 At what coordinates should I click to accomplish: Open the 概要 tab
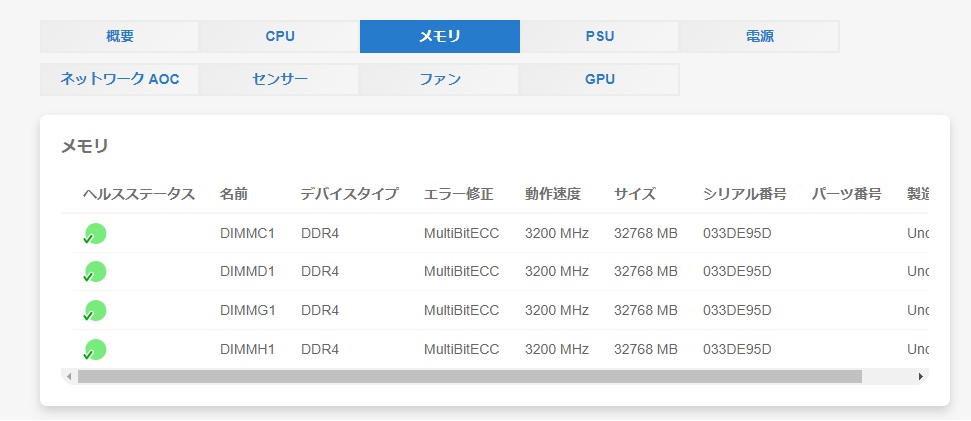[x=120, y=37]
